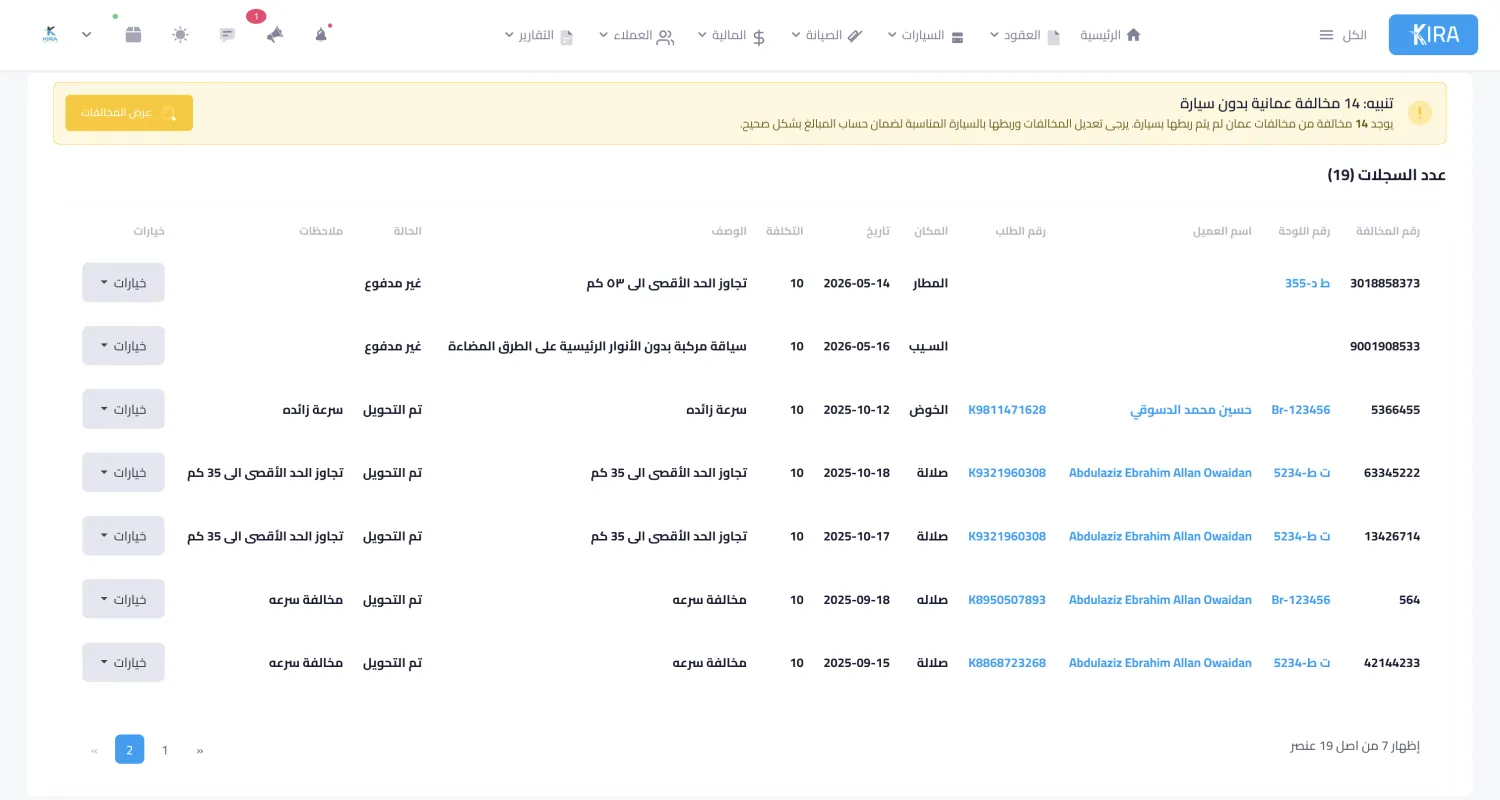The width and height of the screenshot is (1500, 800).
Task: Click the رقم اللوحة column header
Action: coord(1304,231)
